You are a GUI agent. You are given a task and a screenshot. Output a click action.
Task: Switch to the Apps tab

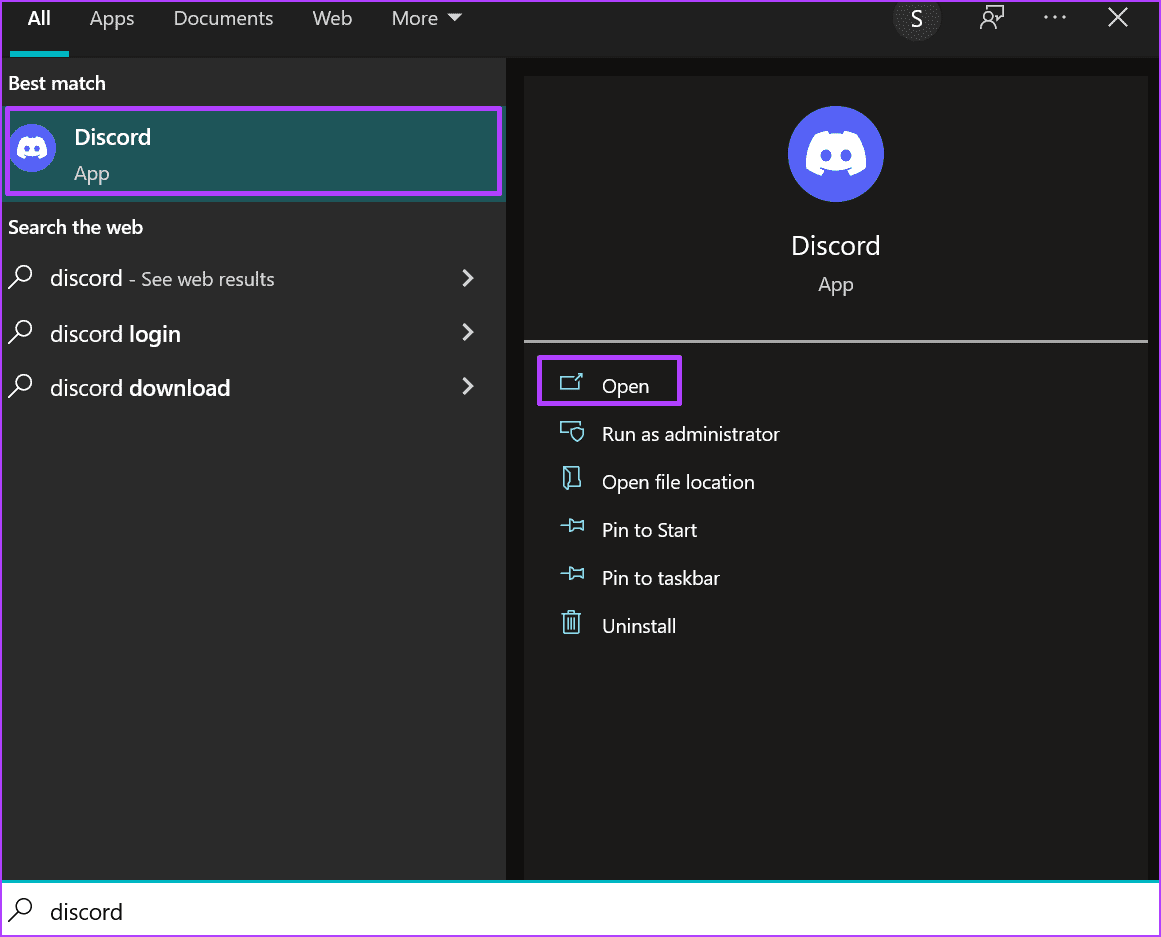111,18
